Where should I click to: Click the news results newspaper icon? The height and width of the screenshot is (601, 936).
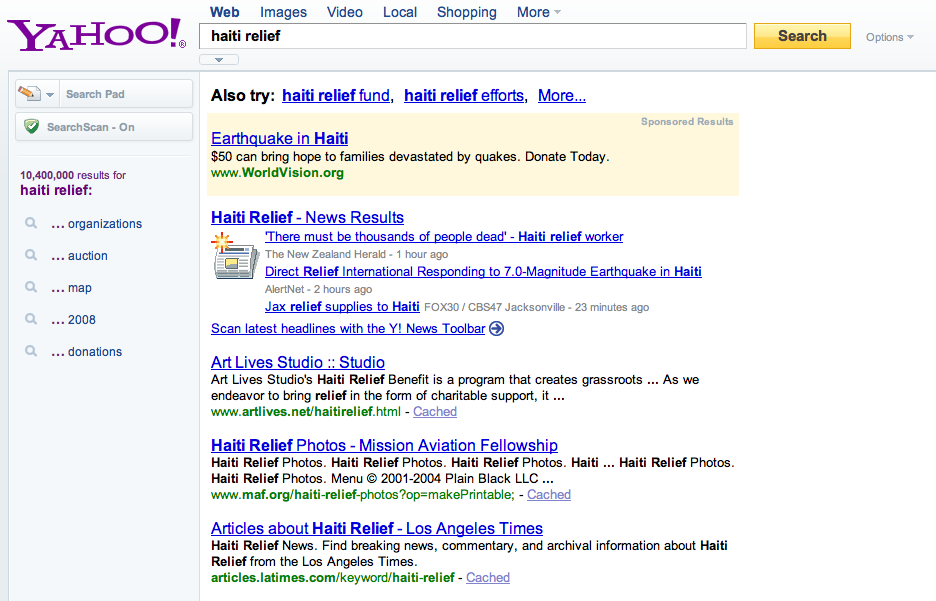tap(234, 258)
